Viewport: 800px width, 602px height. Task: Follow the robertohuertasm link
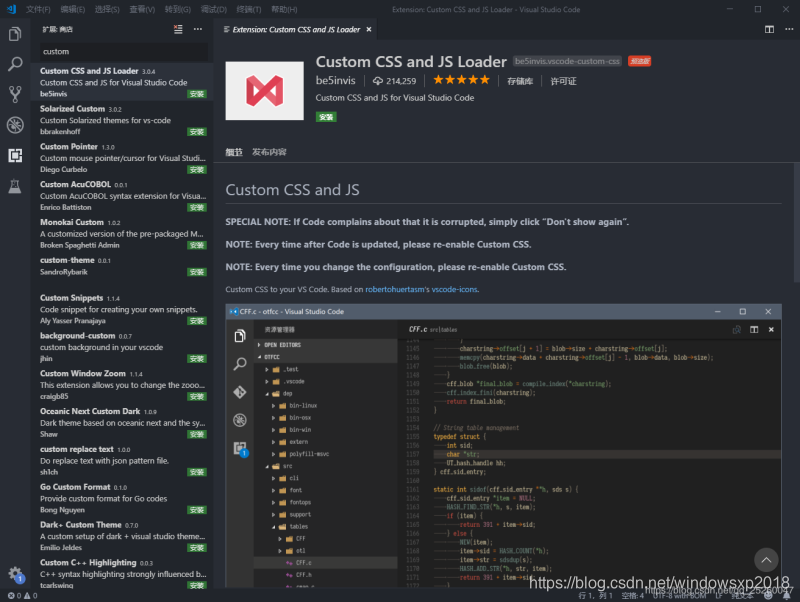[x=394, y=289]
